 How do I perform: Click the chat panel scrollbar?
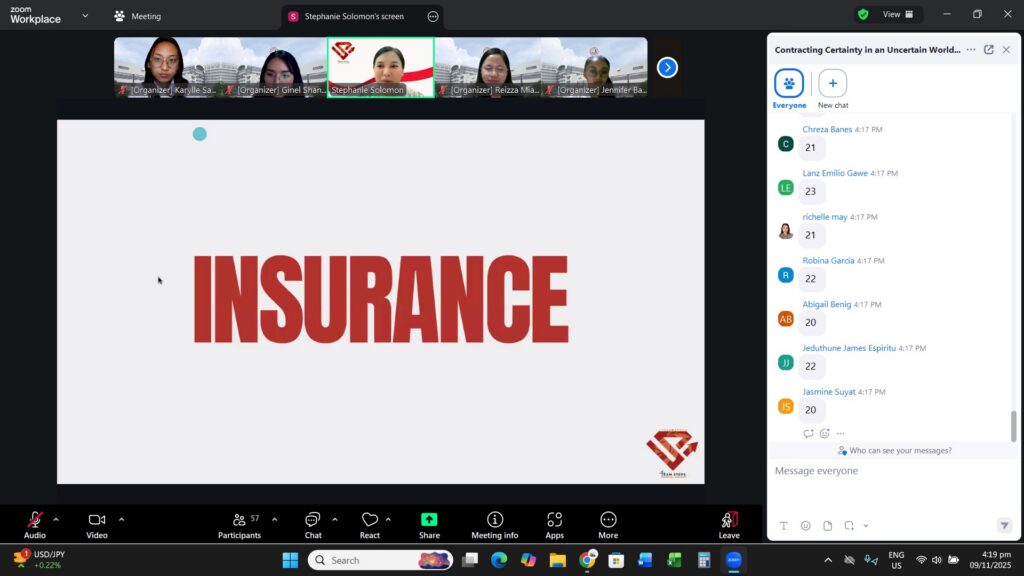coord(1013,425)
